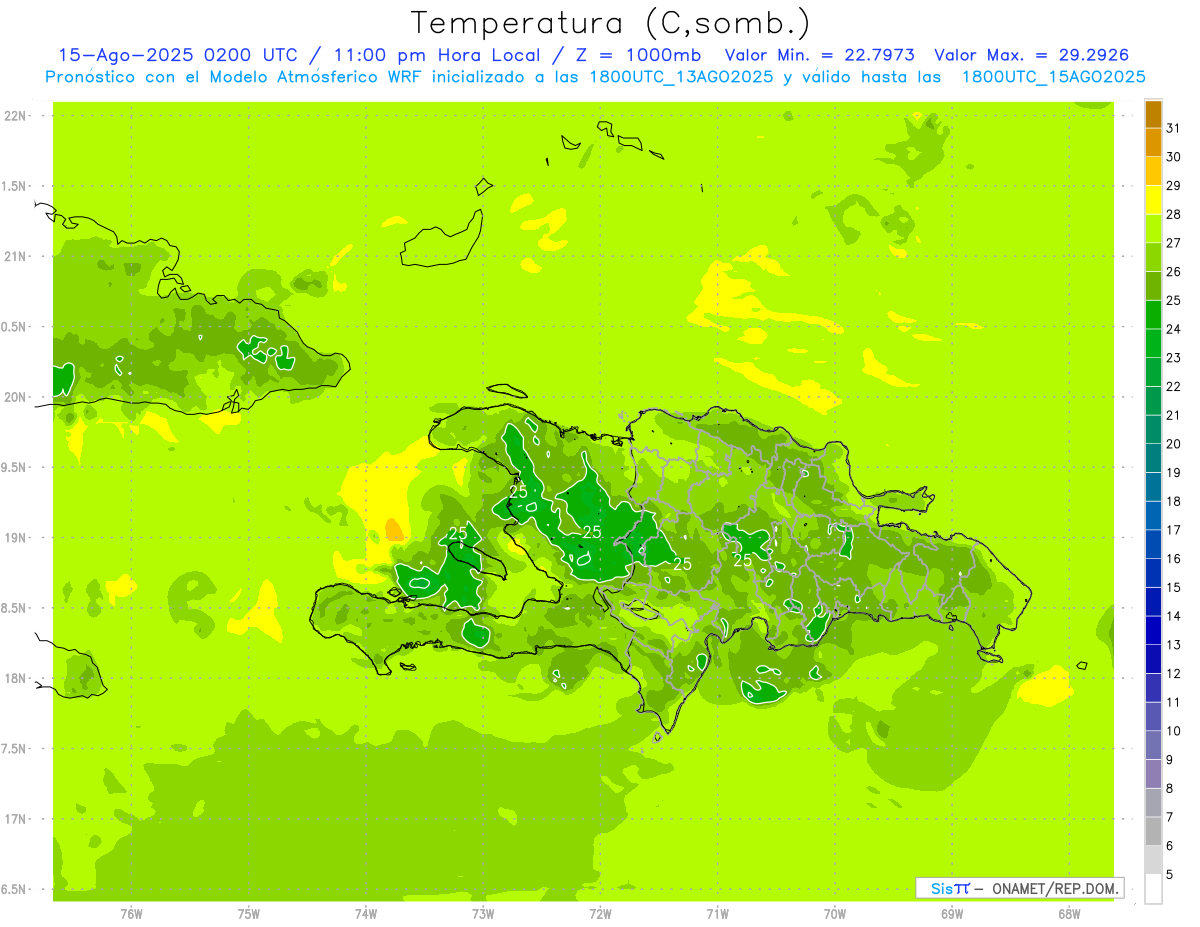Click the longitude label 70W
Screen dimensions: 1200x927
click(835, 914)
